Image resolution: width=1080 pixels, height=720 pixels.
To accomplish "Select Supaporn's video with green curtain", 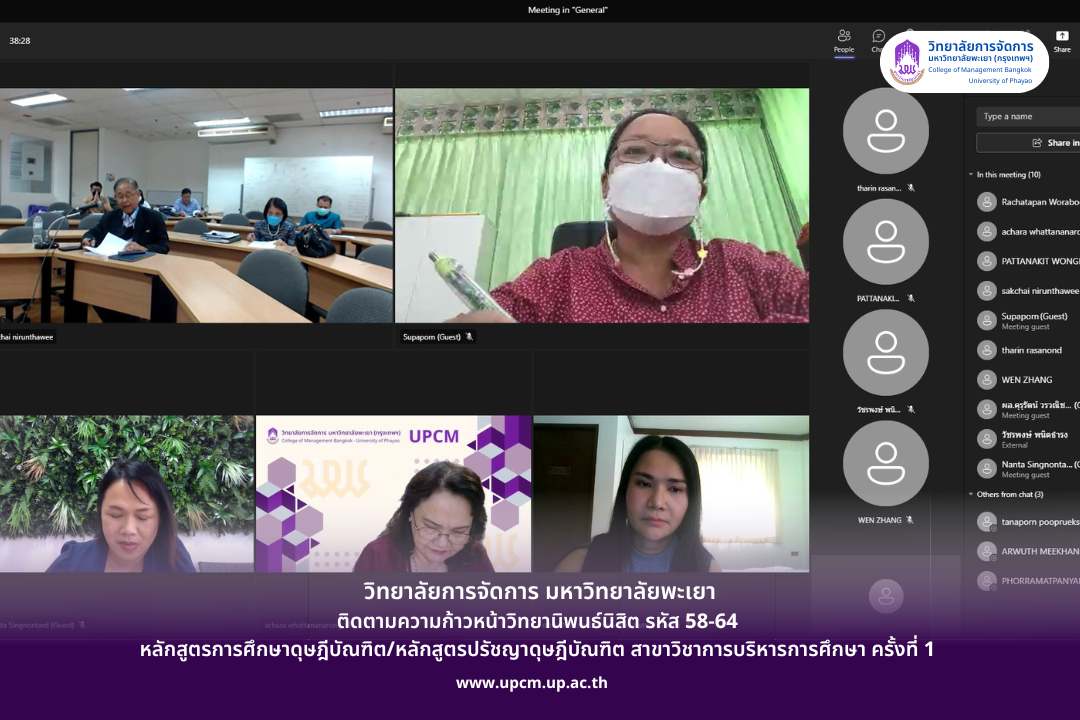I will coord(602,205).
